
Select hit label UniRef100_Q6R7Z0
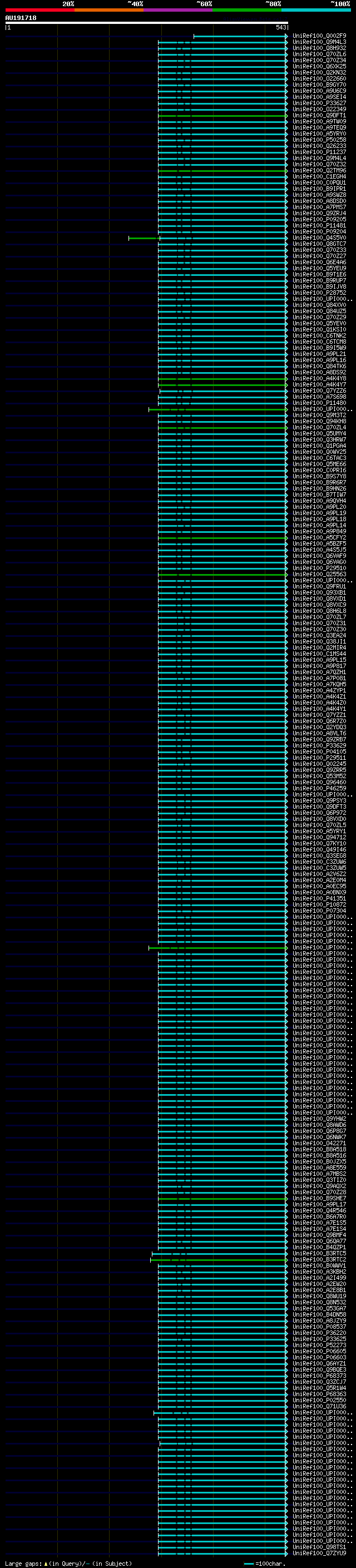pos(319,721)
